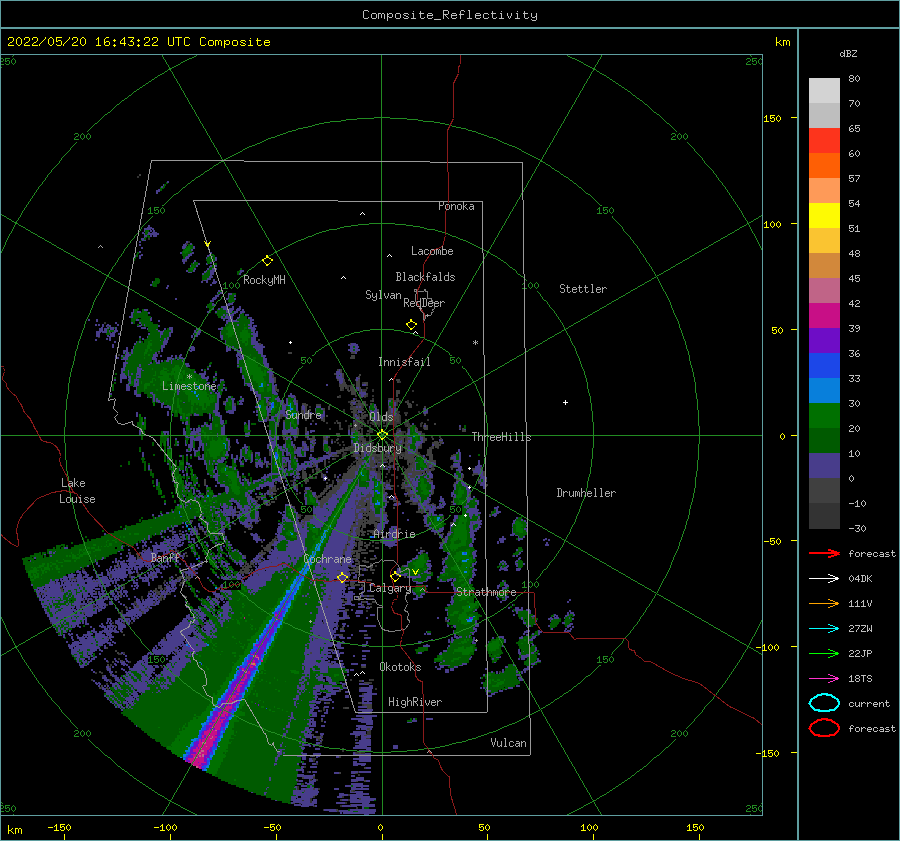Click the dBZ legend heading
This screenshot has width=900, height=841.
[848, 53]
